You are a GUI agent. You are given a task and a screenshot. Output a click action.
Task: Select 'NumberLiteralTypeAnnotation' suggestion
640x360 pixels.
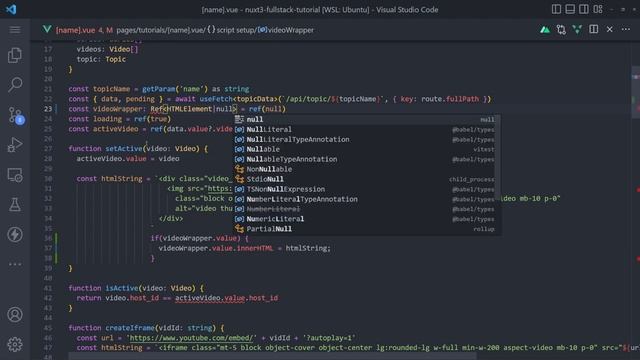[x=364, y=199]
